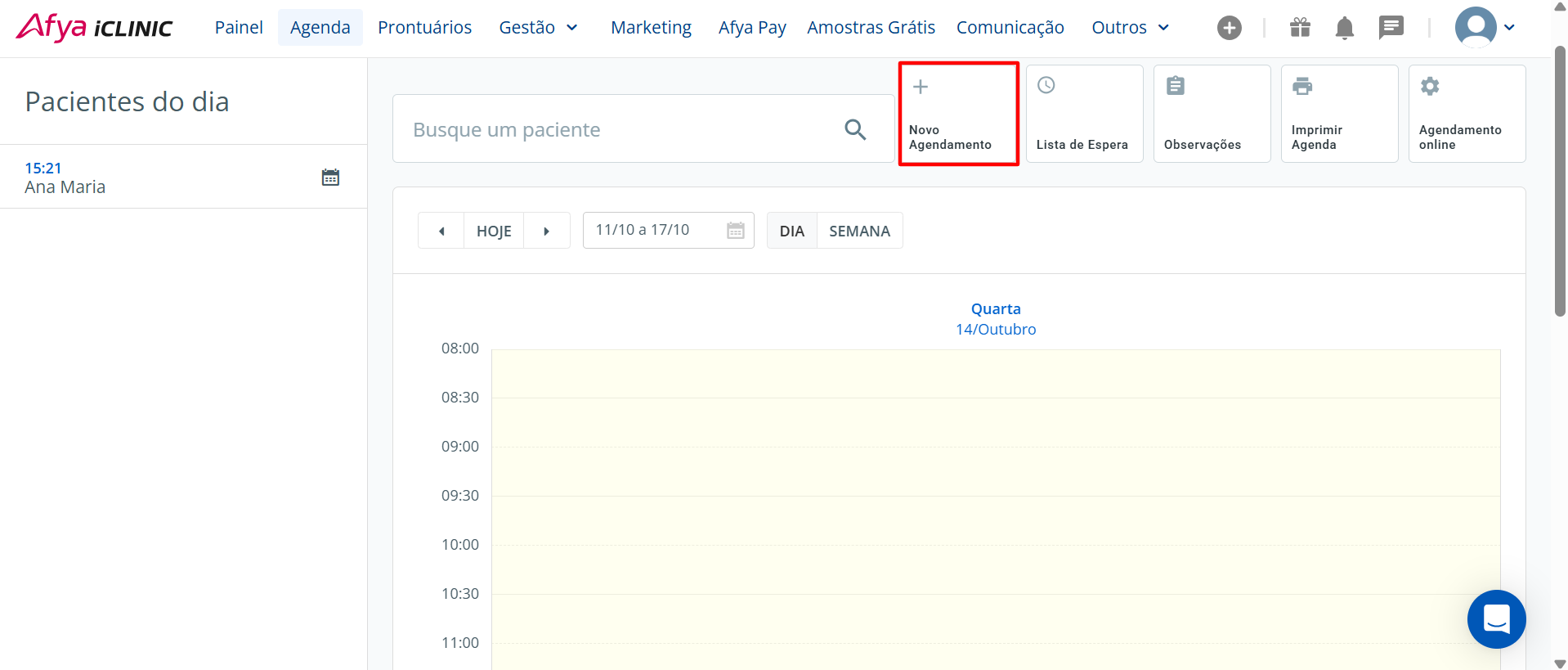
Task: Open Agendamento online settings
Action: (x=1467, y=114)
